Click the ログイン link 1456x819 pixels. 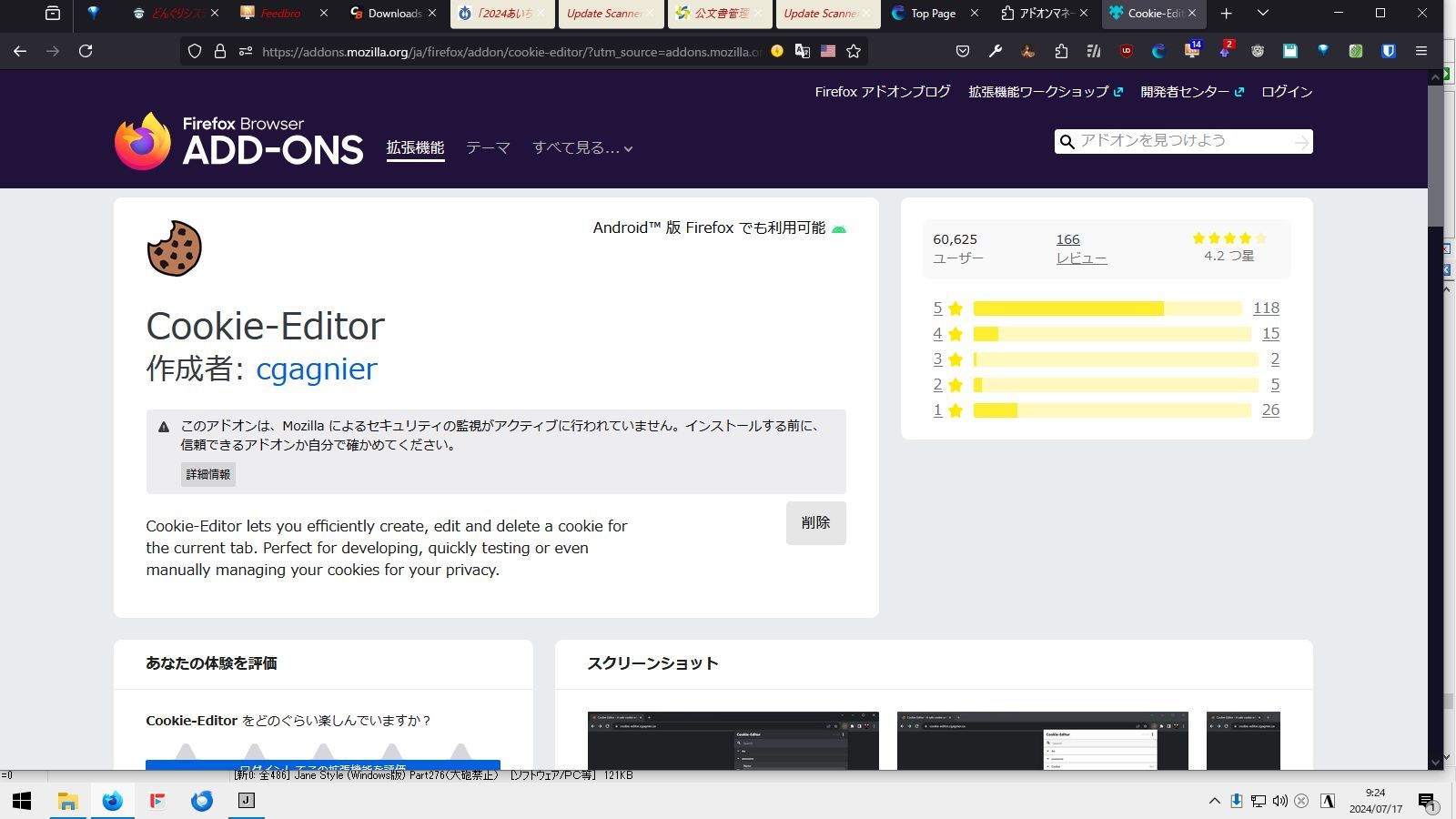1287,92
